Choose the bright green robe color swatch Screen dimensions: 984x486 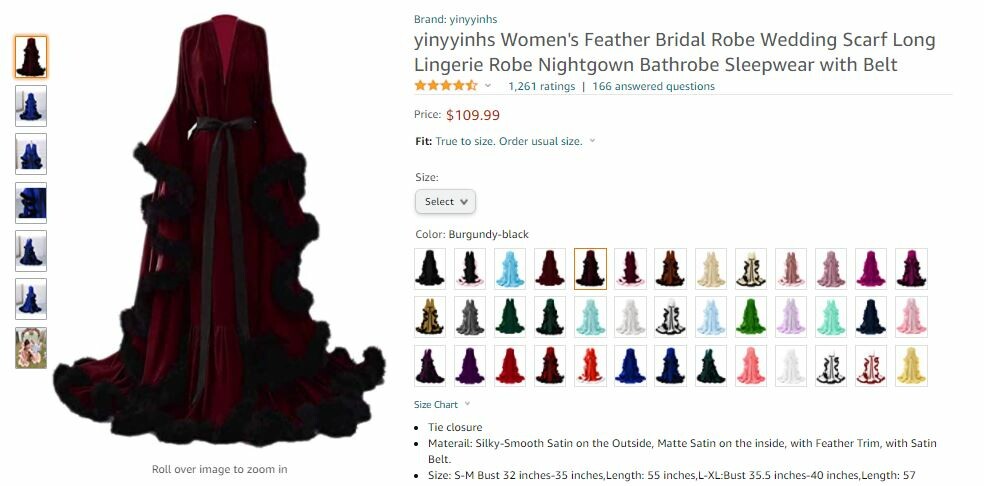pyautogui.click(x=751, y=317)
